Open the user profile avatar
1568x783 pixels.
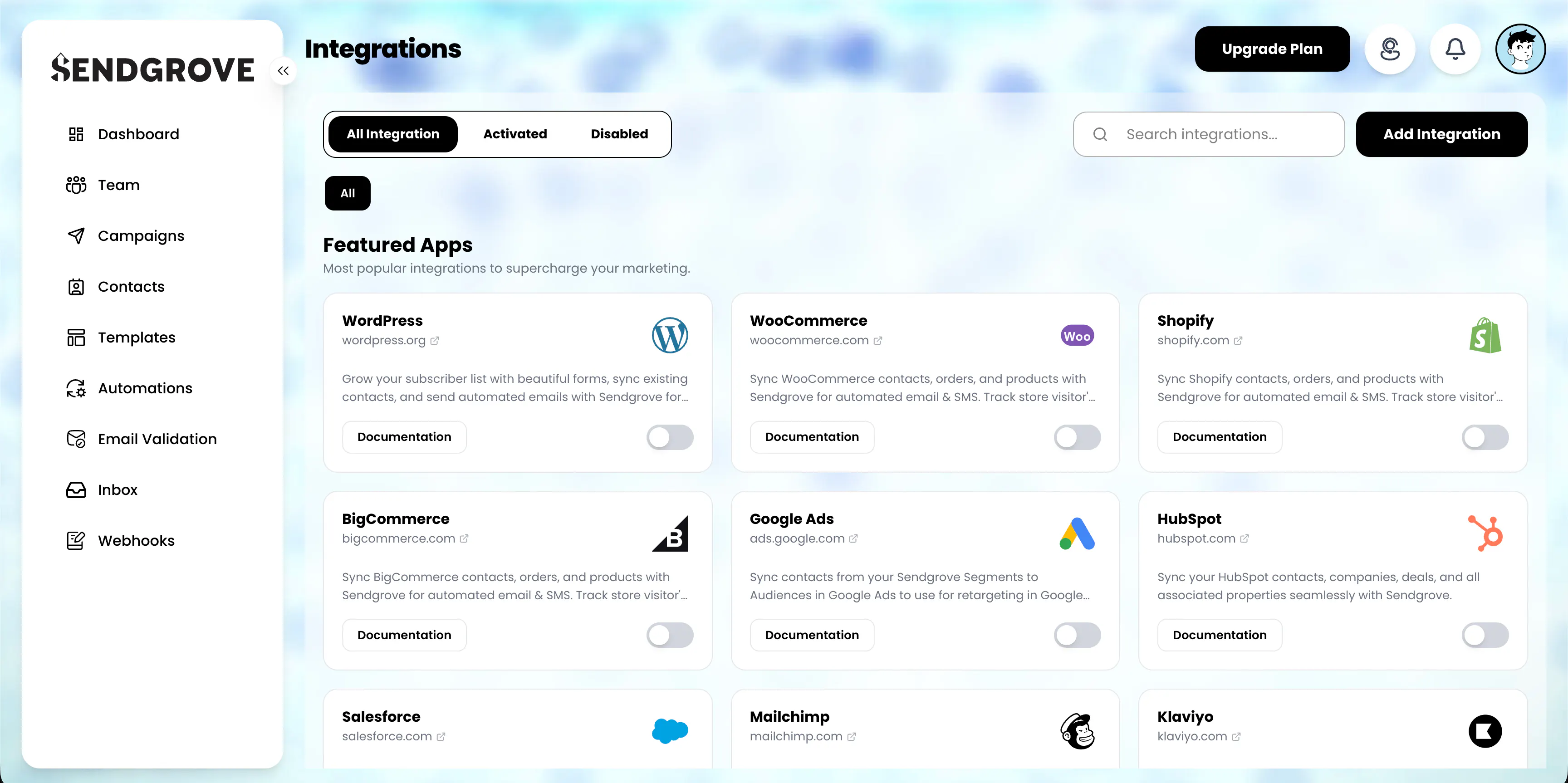click(1520, 49)
